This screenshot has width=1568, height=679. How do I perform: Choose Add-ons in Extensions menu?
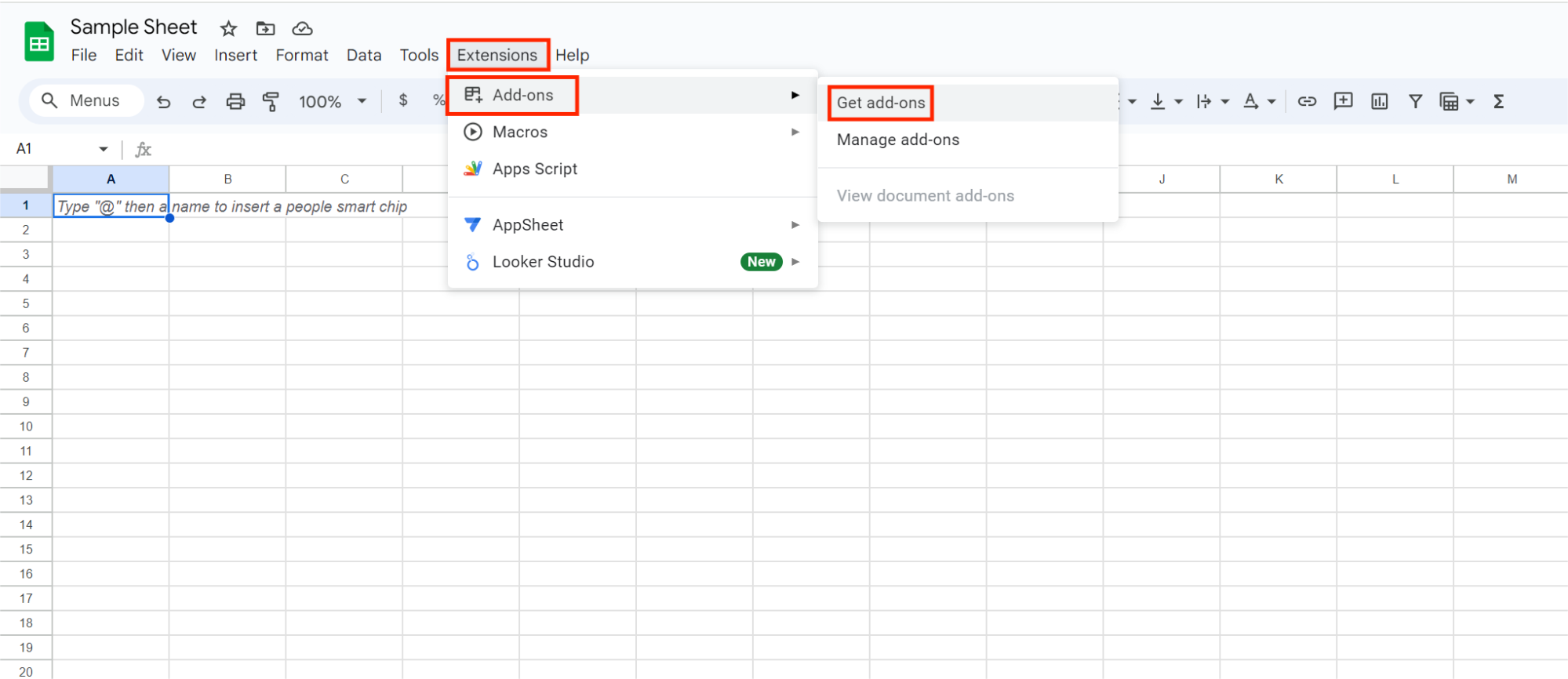pos(633,95)
